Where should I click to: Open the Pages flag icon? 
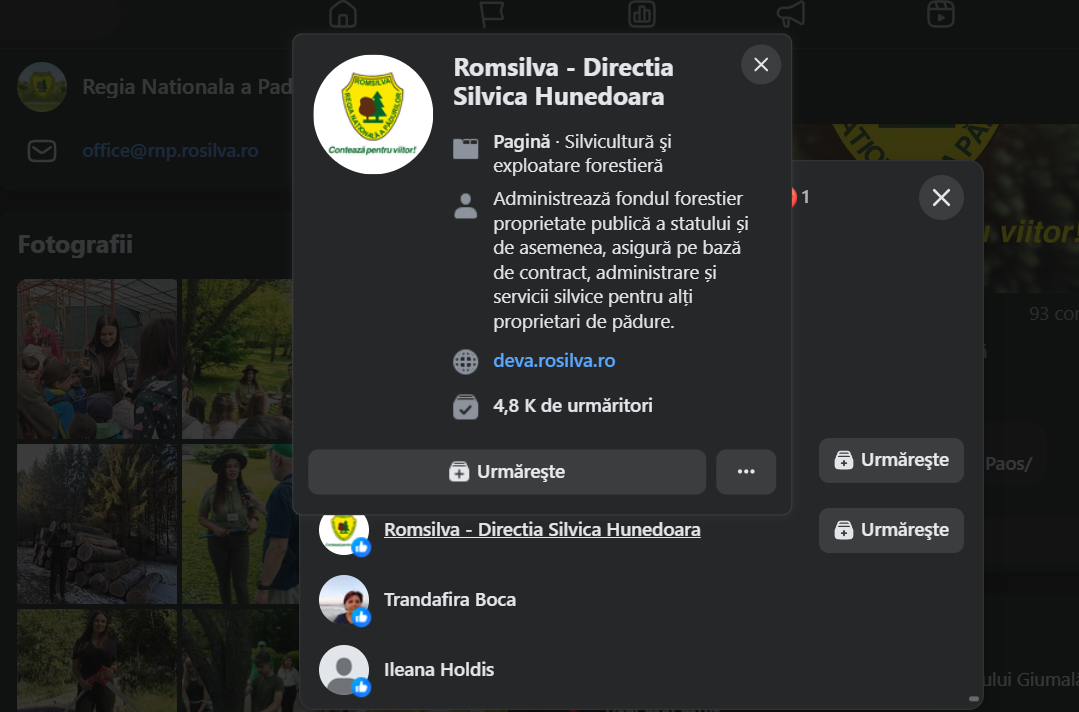coord(492,14)
